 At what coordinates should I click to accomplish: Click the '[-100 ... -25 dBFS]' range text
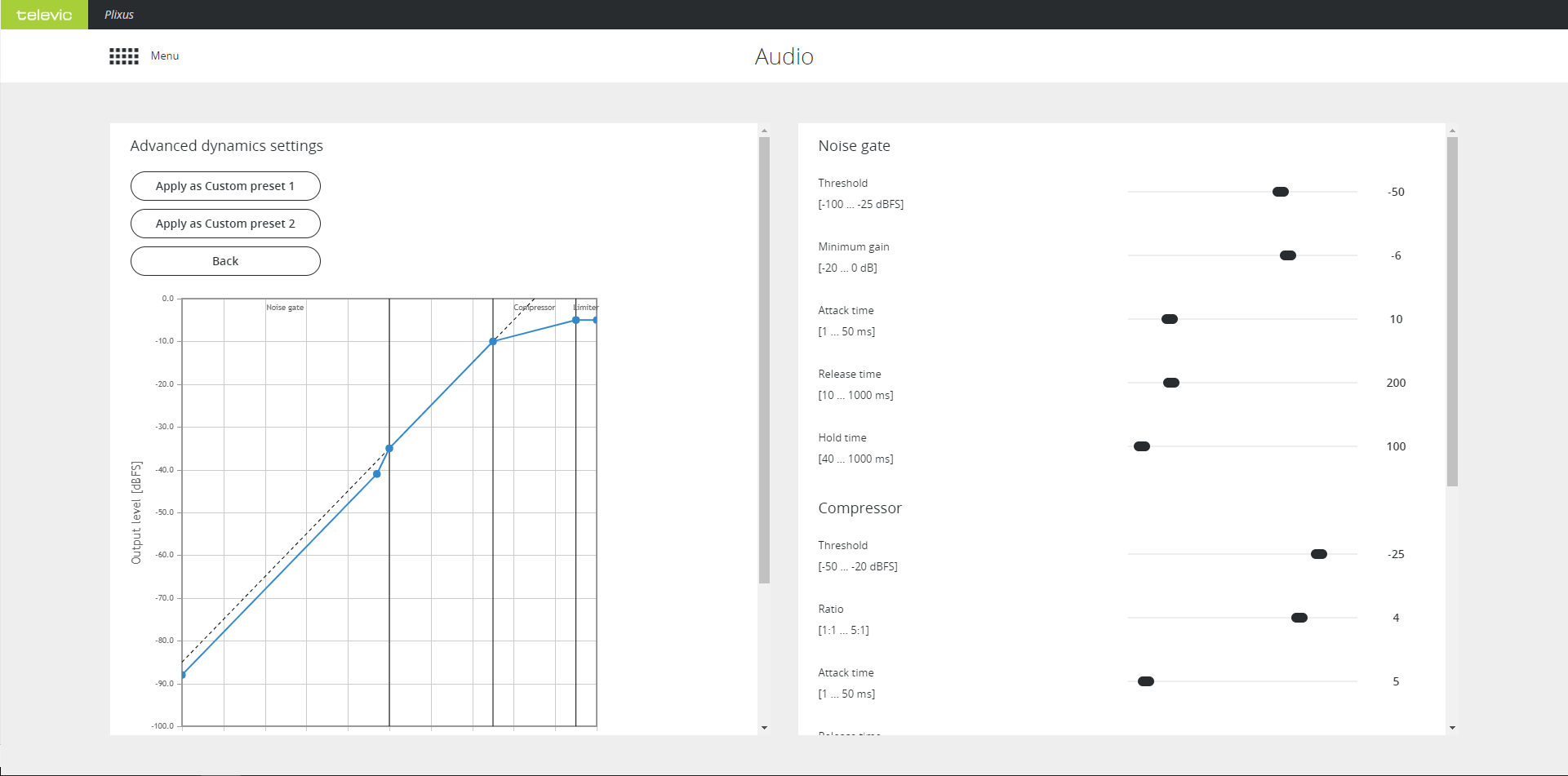(861, 205)
